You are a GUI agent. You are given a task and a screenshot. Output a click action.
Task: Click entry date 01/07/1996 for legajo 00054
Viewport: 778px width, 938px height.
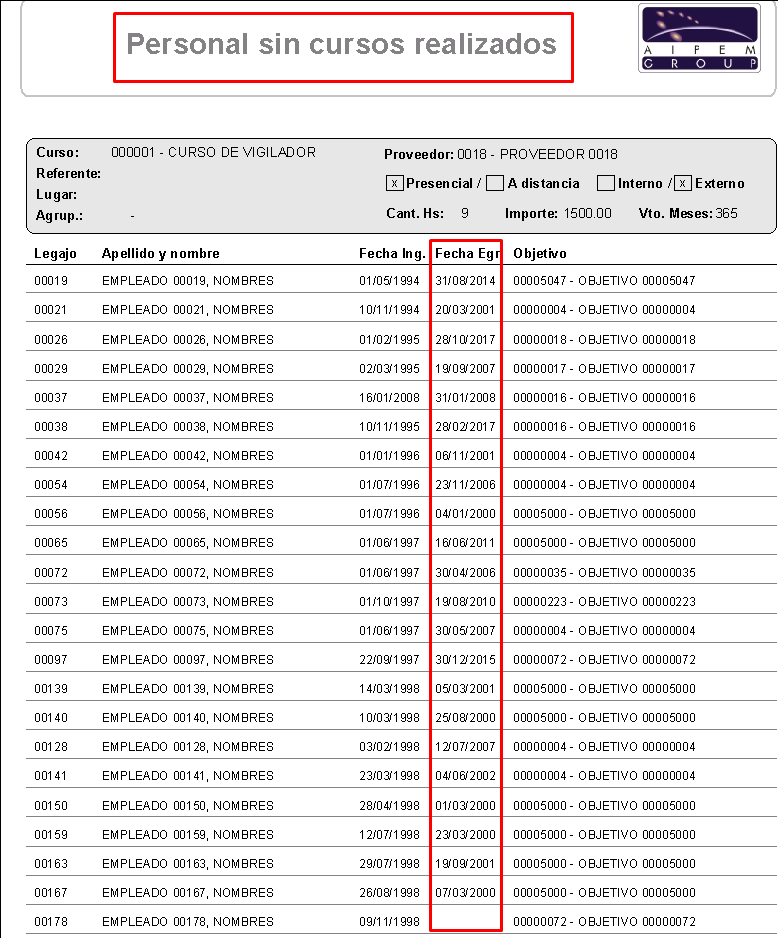(389, 485)
